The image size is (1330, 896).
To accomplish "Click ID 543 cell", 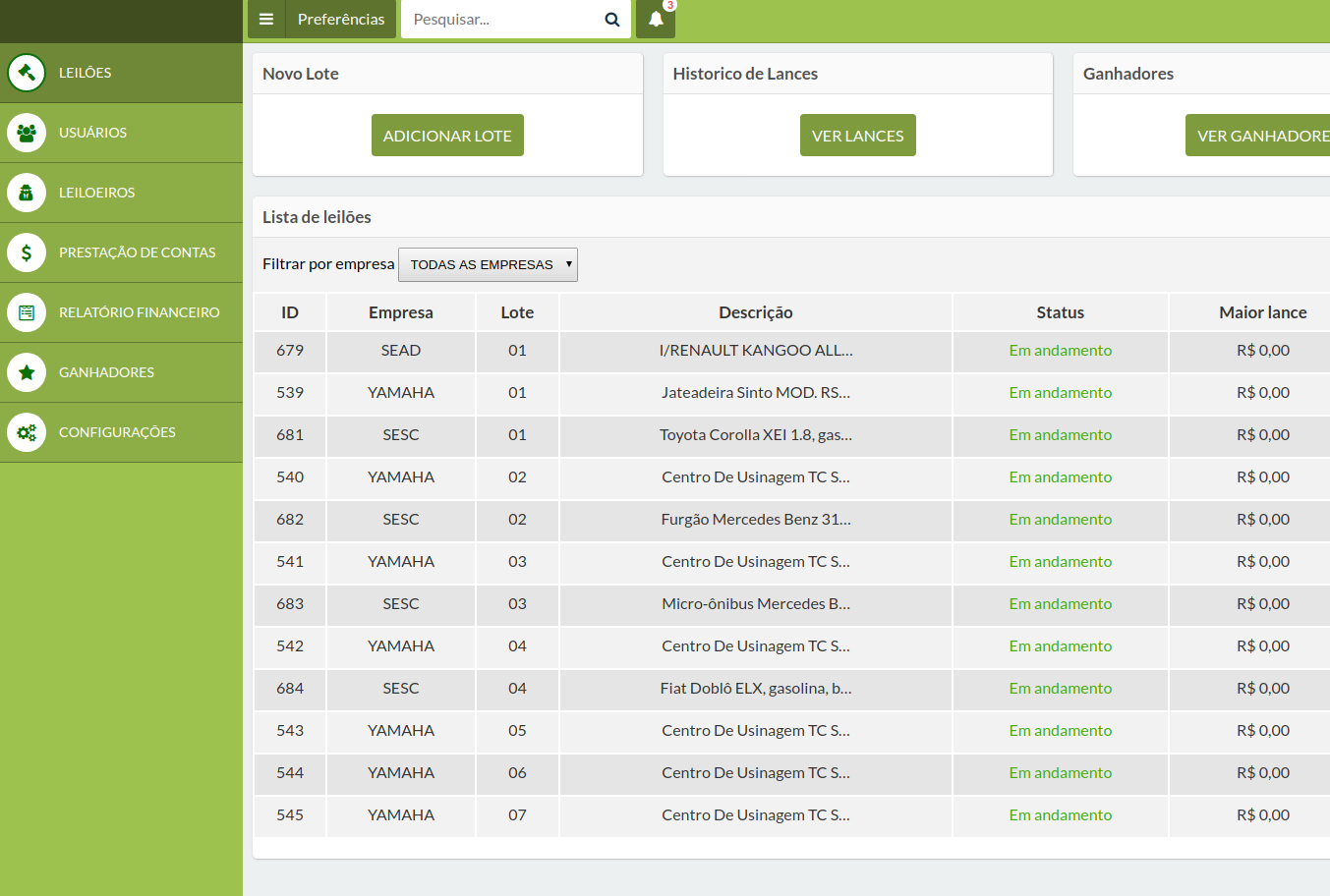I will 290,731.
